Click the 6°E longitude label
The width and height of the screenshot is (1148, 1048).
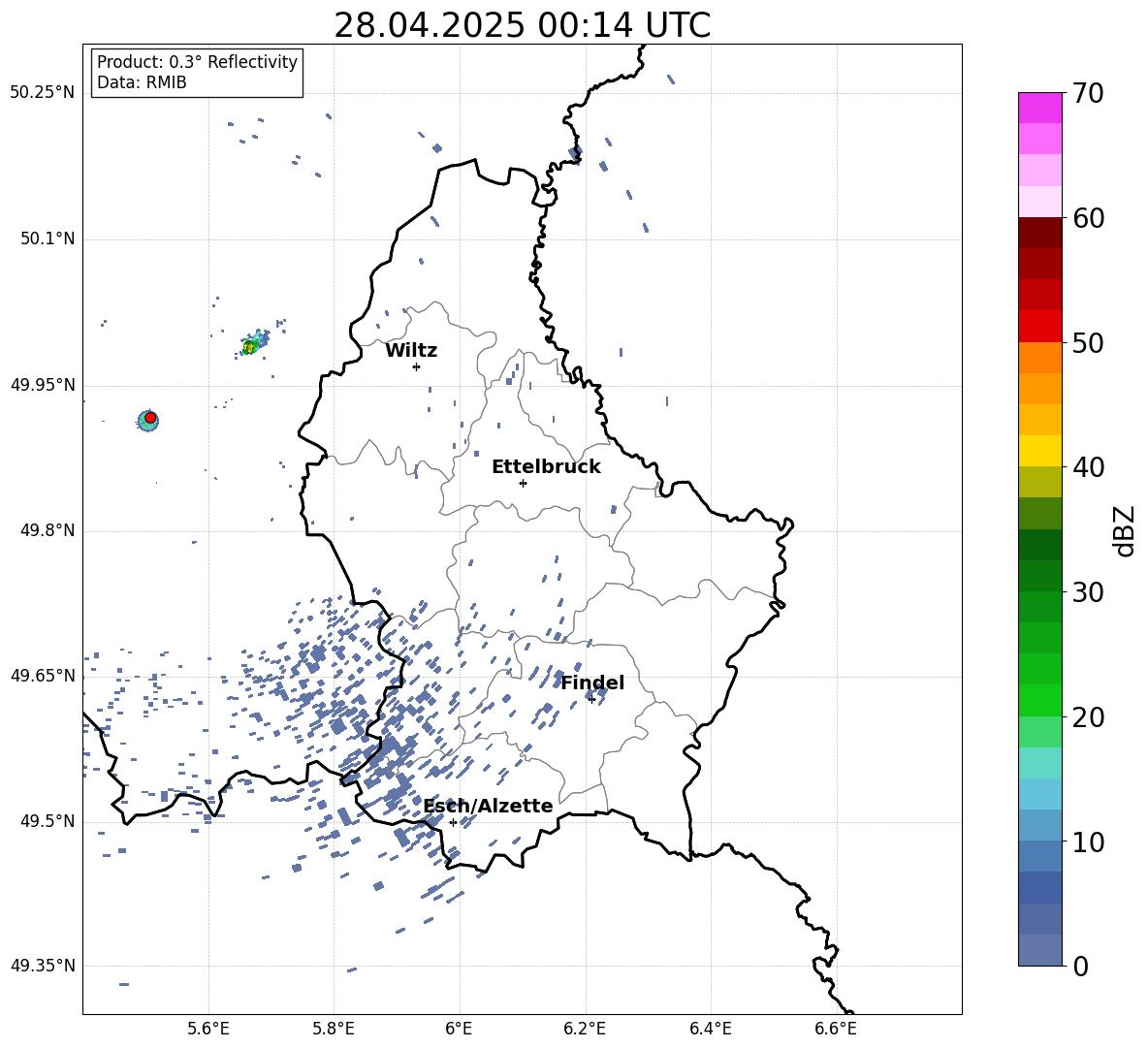[459, 1029]
